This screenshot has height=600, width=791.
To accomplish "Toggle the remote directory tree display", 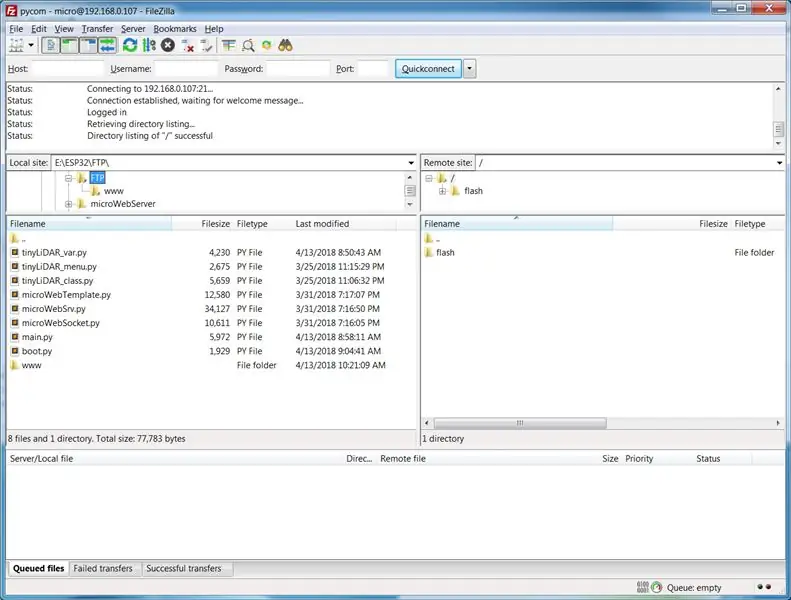I will click(x=88, y=45).
